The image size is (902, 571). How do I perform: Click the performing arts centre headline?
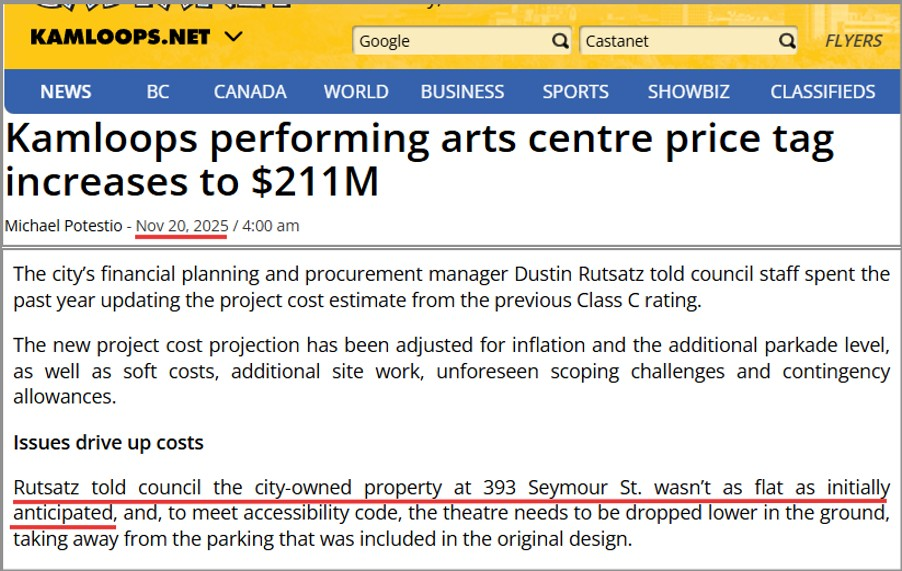tap(420, 160)
